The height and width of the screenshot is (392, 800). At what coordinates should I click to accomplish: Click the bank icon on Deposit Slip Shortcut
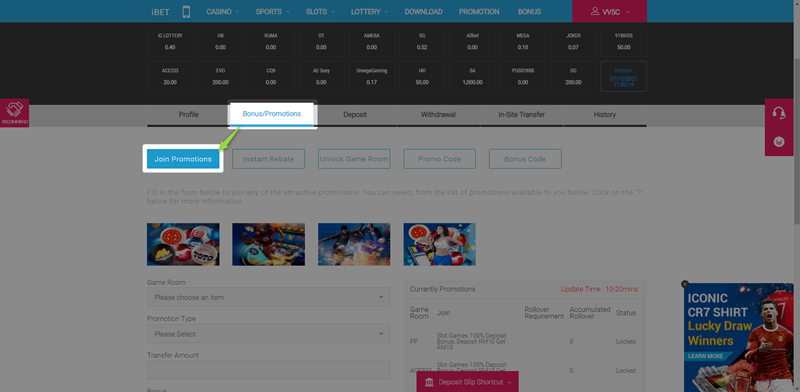click(429, 382)
